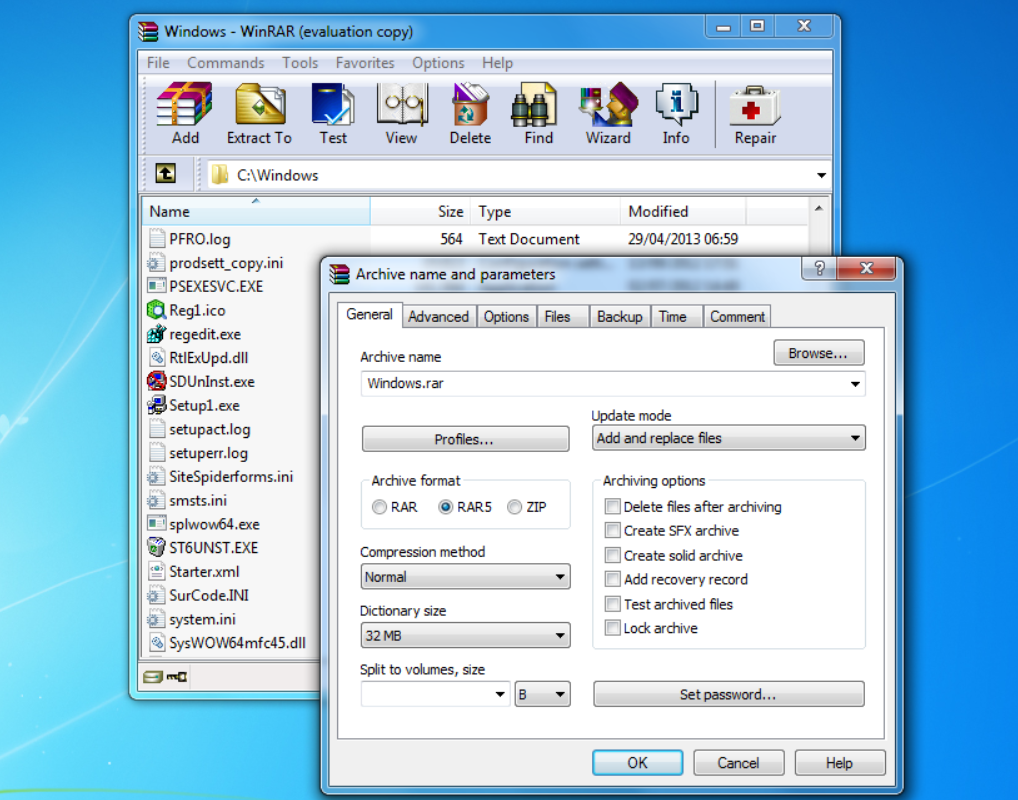Viewport: 1018px width, 800px height.
Task: Open the Commands menu
Action: pos(225,63)
